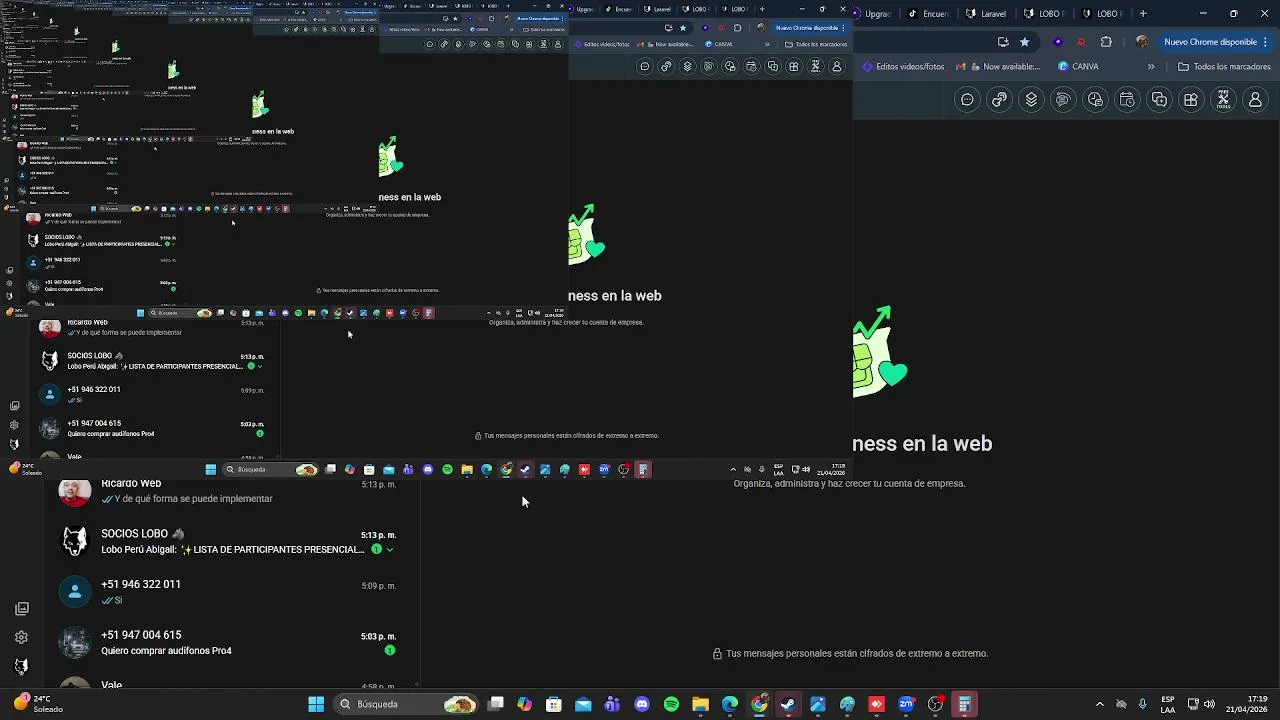Open File Explorer from the bottom taskbar

(x=700, y=704)
